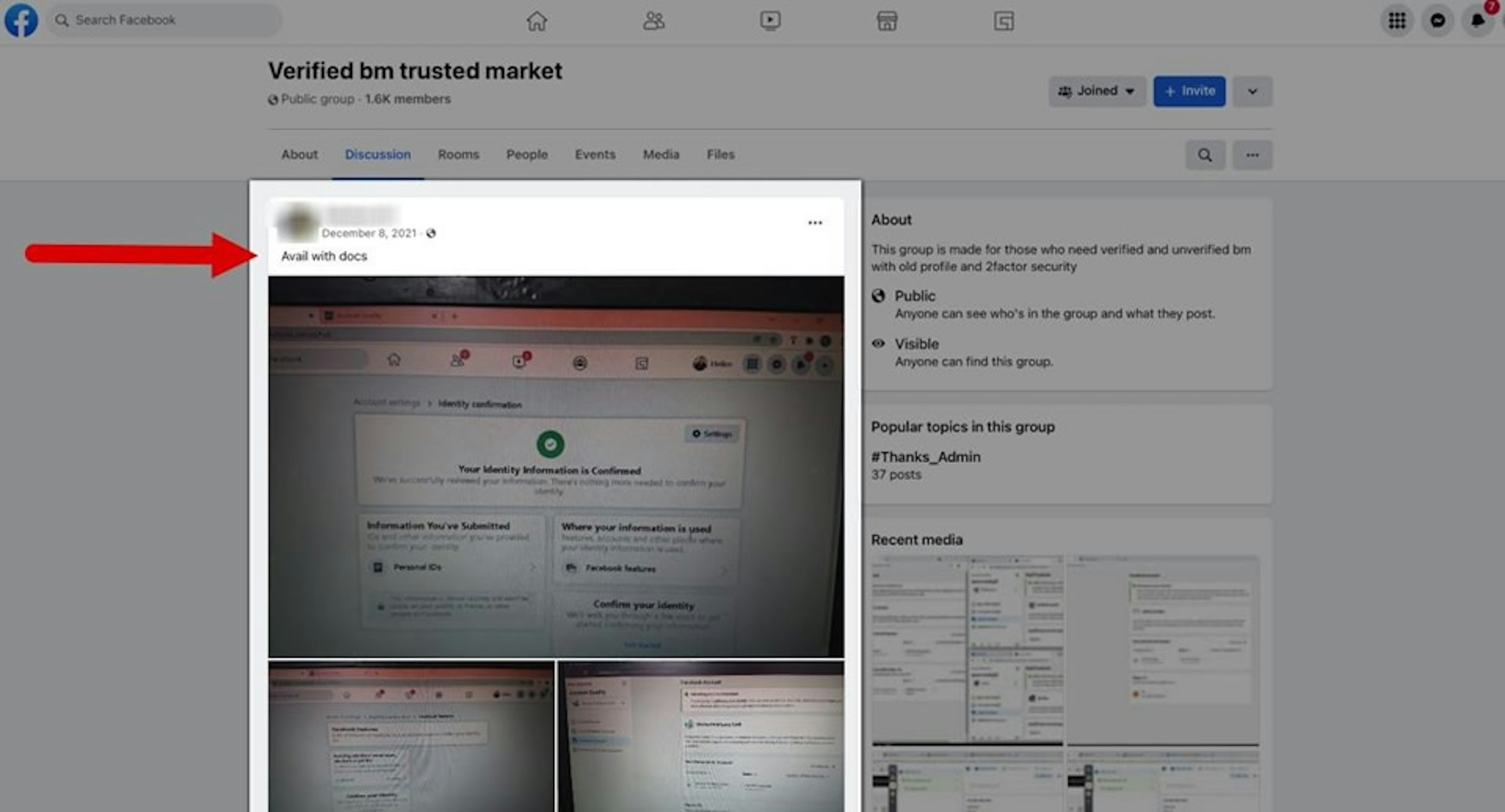Screen dimensions: 1505x812
Task: Click the 1.6K members text
Action: click(x=408, y=99)
